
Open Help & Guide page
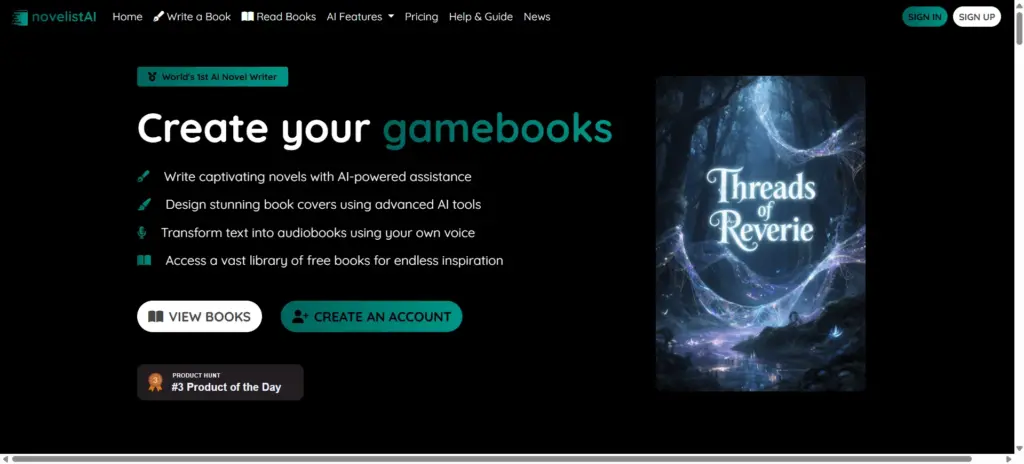pos(481,17)
